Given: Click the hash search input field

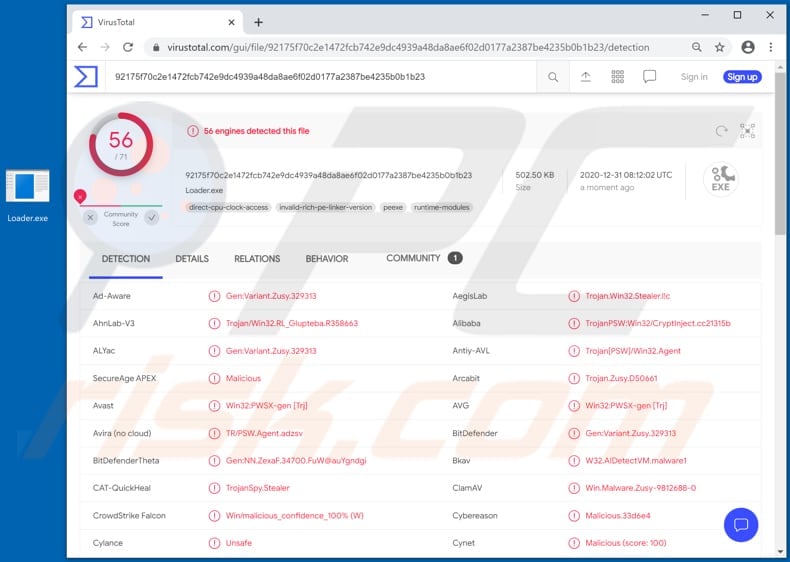Looking at the screenshot, I should pos(321,77).
